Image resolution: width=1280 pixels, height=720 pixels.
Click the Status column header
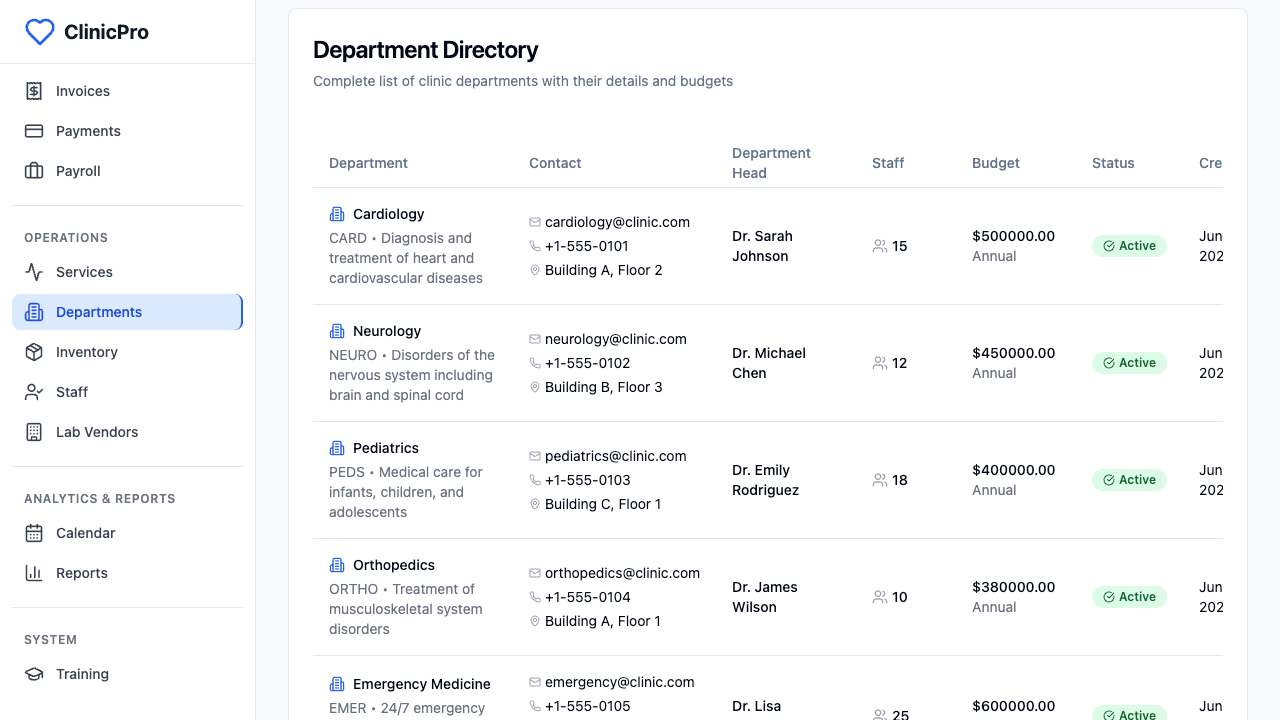coord(1113,163)
